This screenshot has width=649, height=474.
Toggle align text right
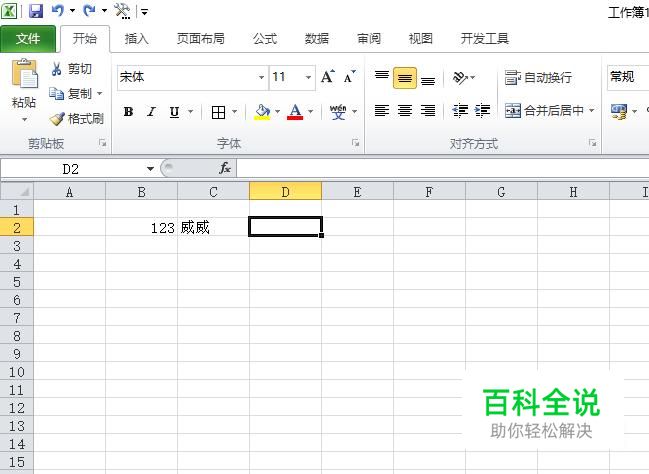pyautogui.click(x=428, y=111)
